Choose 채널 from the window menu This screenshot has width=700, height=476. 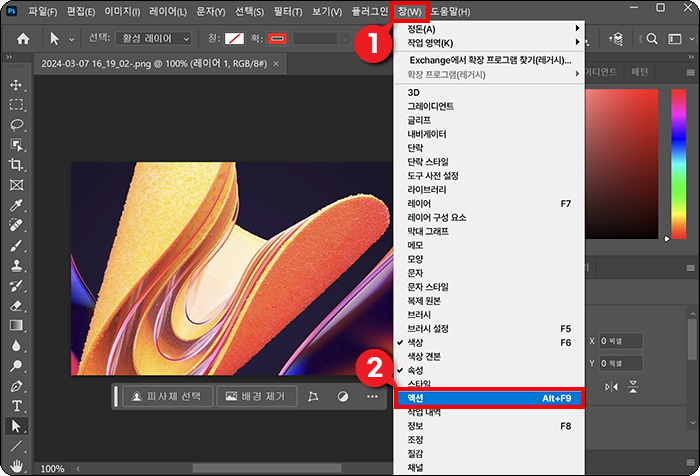489,468
